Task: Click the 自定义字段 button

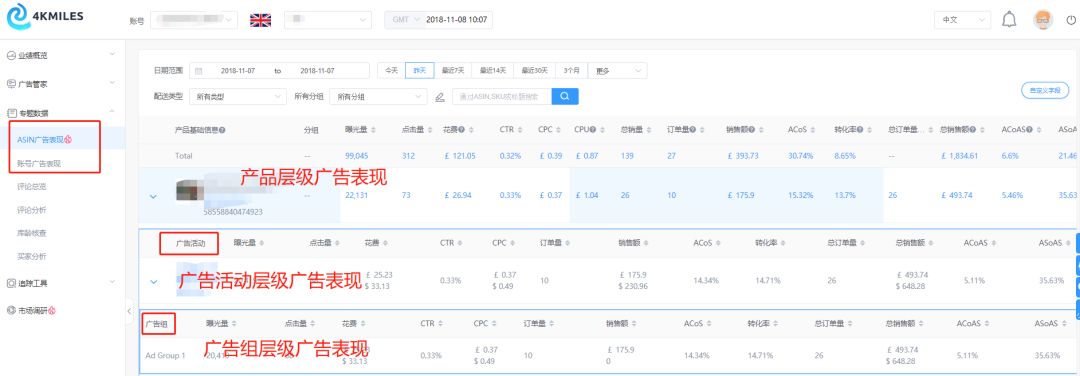Action: 1045,90
